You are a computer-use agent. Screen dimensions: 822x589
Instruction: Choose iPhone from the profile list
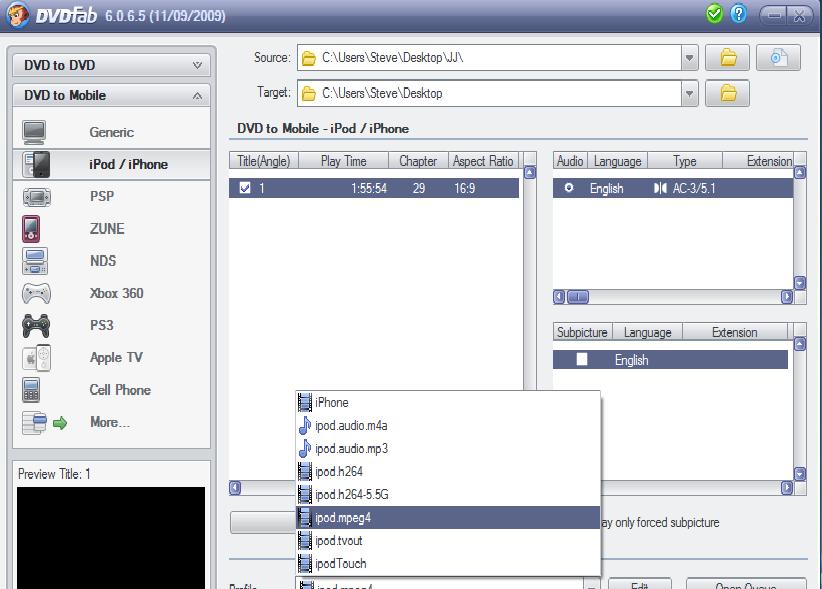coord(448,402)
